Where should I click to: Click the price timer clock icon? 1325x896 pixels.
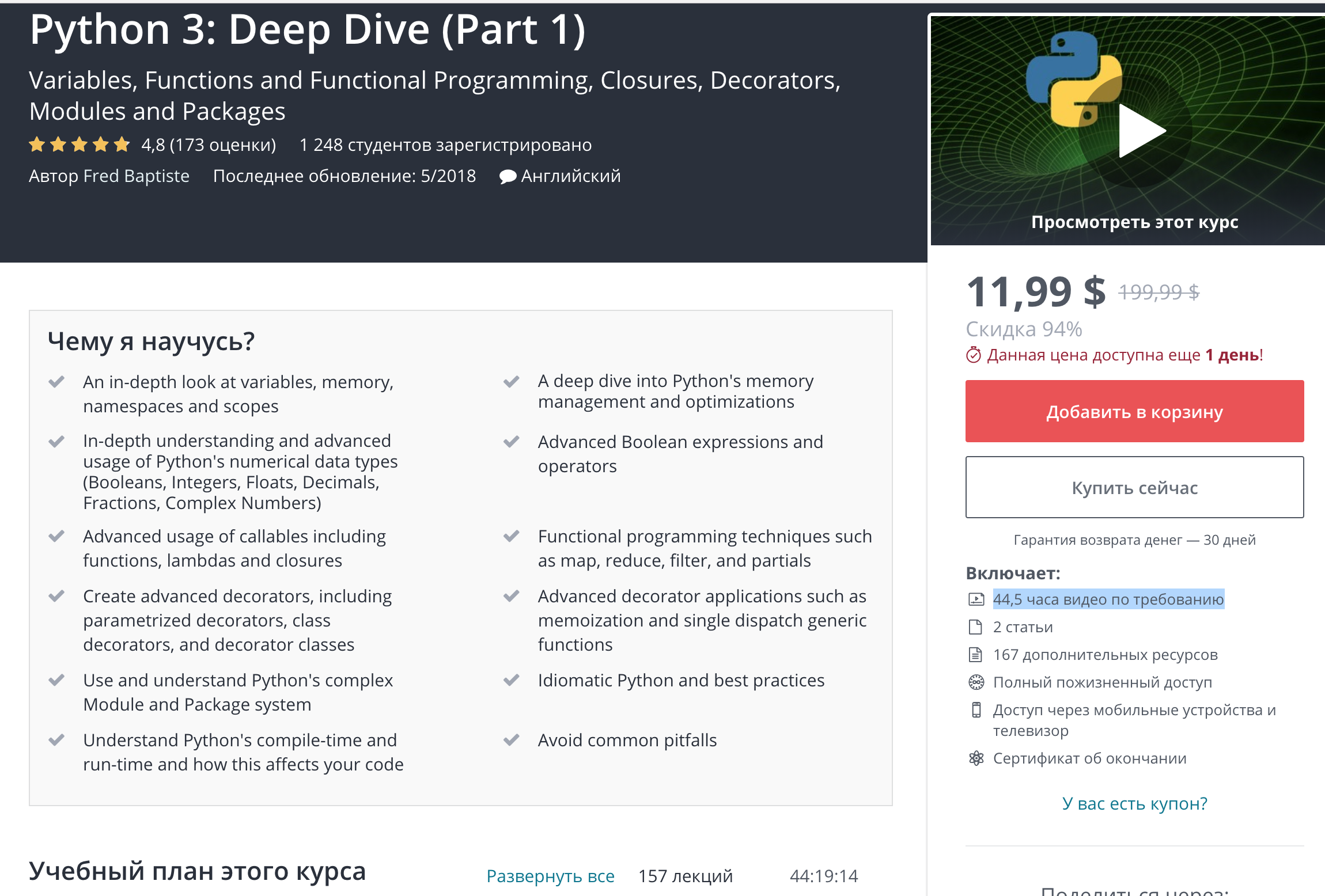(x=974, y=355)
